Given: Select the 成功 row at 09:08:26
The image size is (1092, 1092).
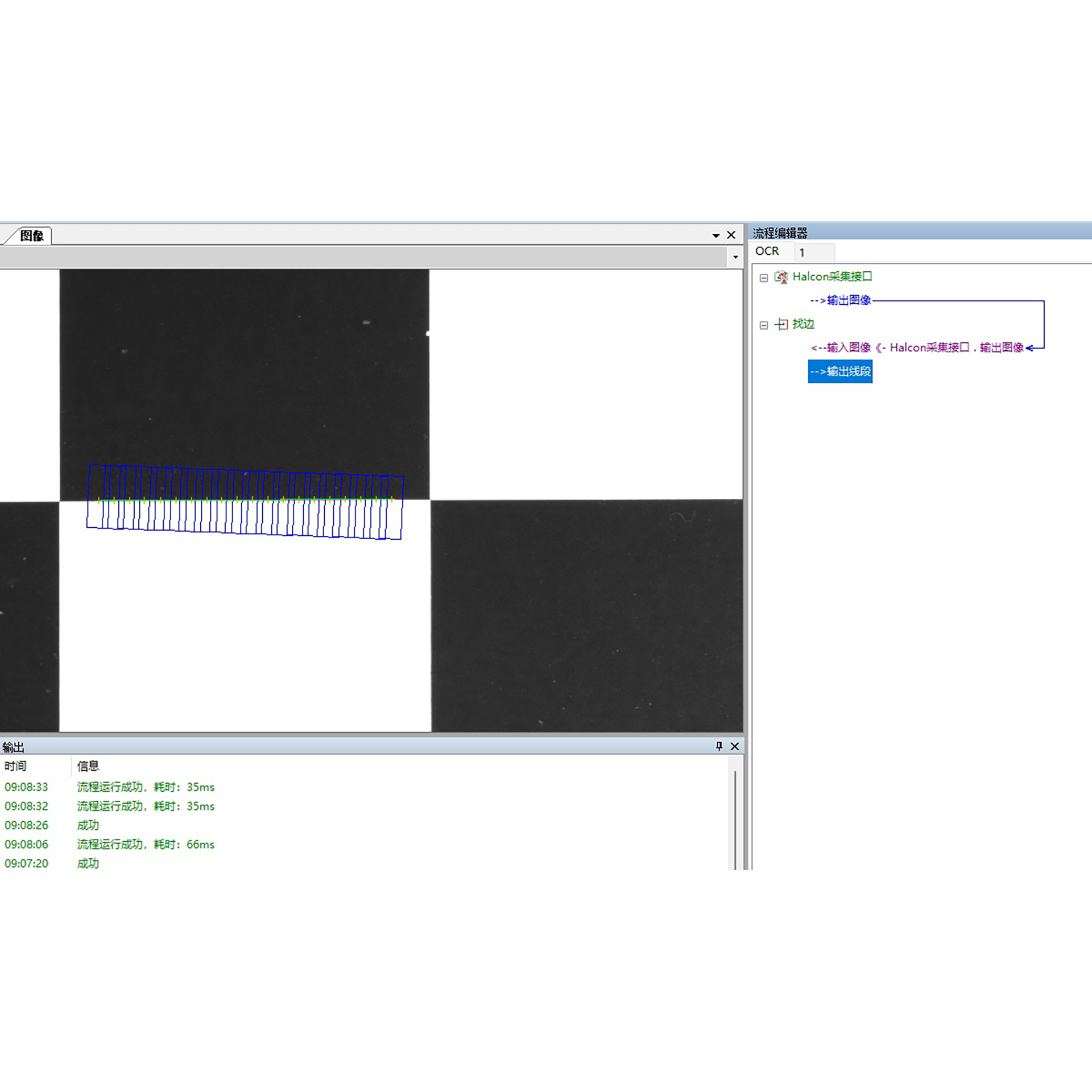Looking at the screenshot, I should [364, 825].
